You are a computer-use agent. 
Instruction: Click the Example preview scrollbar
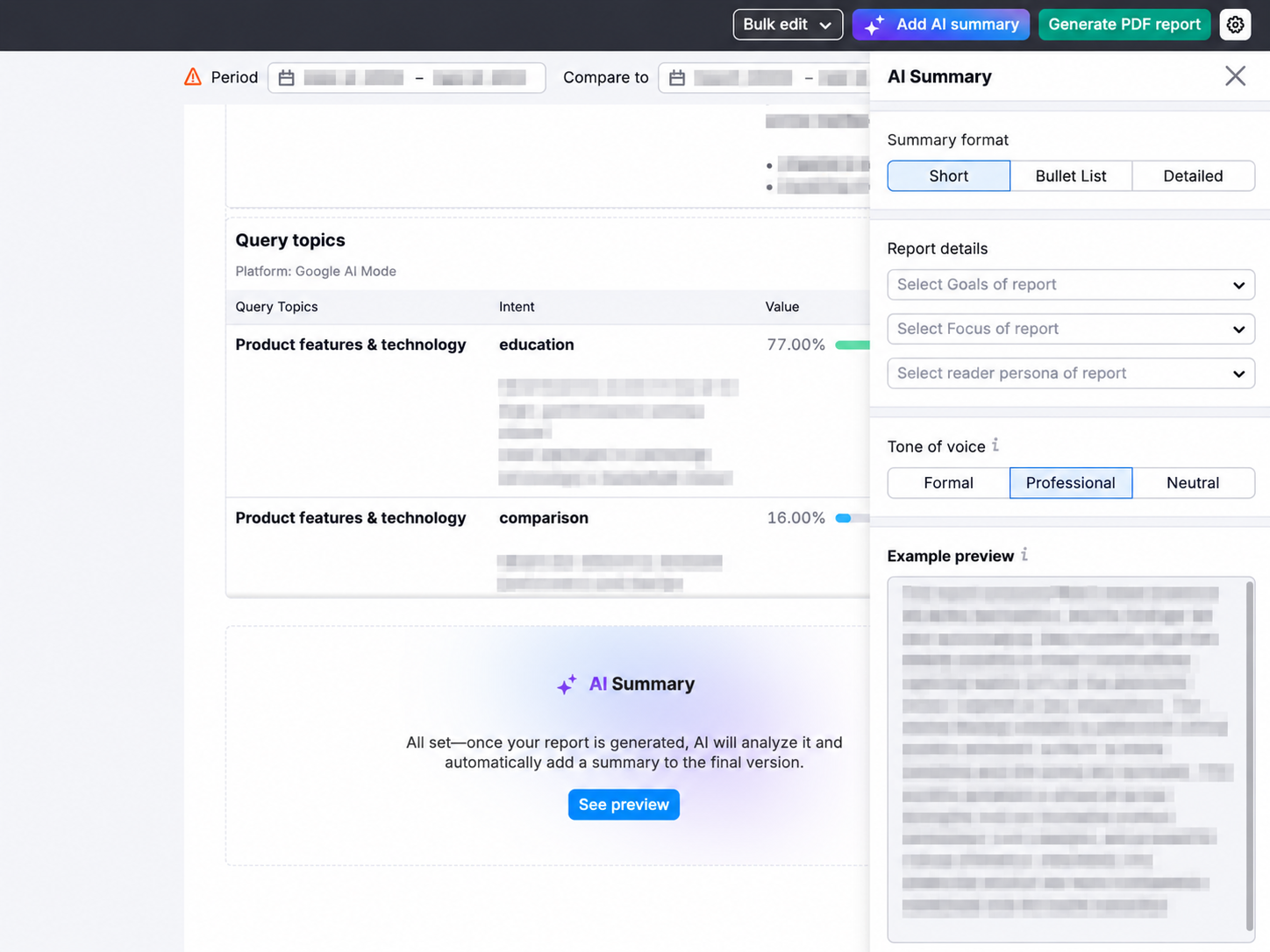click(1249, 756)
